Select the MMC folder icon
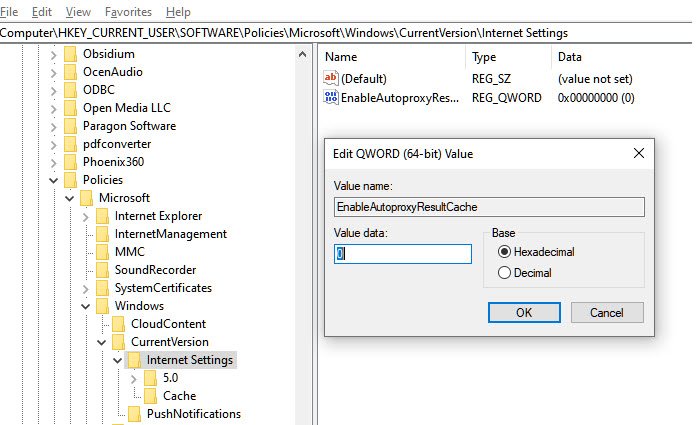Image resolution: width=700 pixels, height=425 pixels. click(103, 252)
